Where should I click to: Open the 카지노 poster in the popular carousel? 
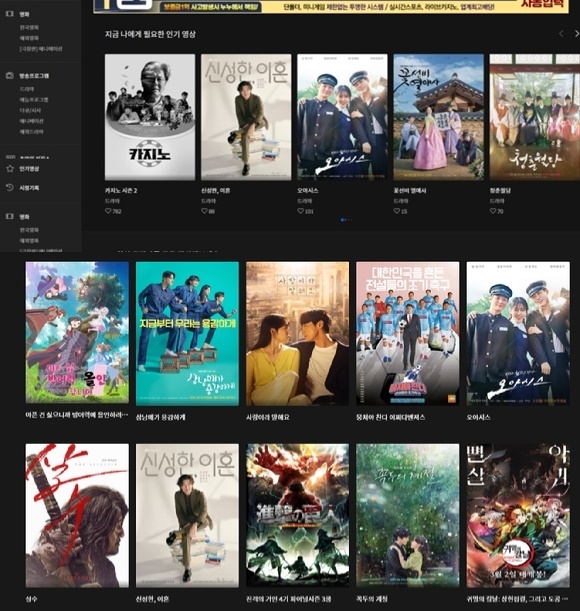pos(150,117)
